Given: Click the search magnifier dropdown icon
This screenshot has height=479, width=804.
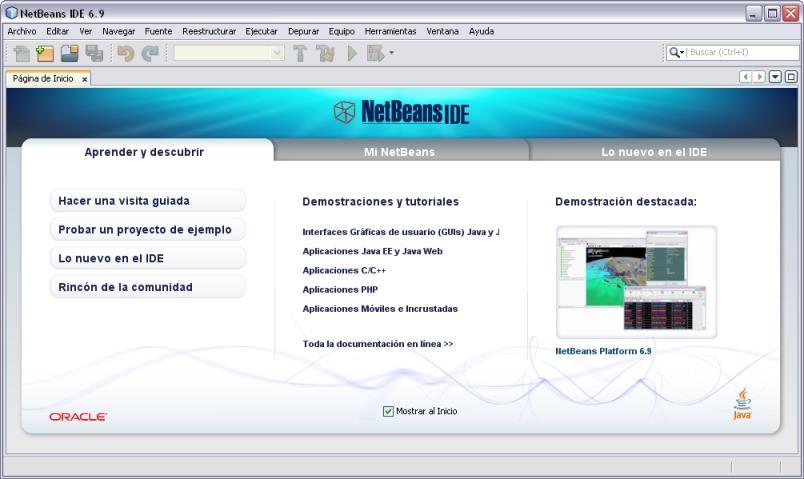Looking at the screenshot, I should click(x=676, y=52).
